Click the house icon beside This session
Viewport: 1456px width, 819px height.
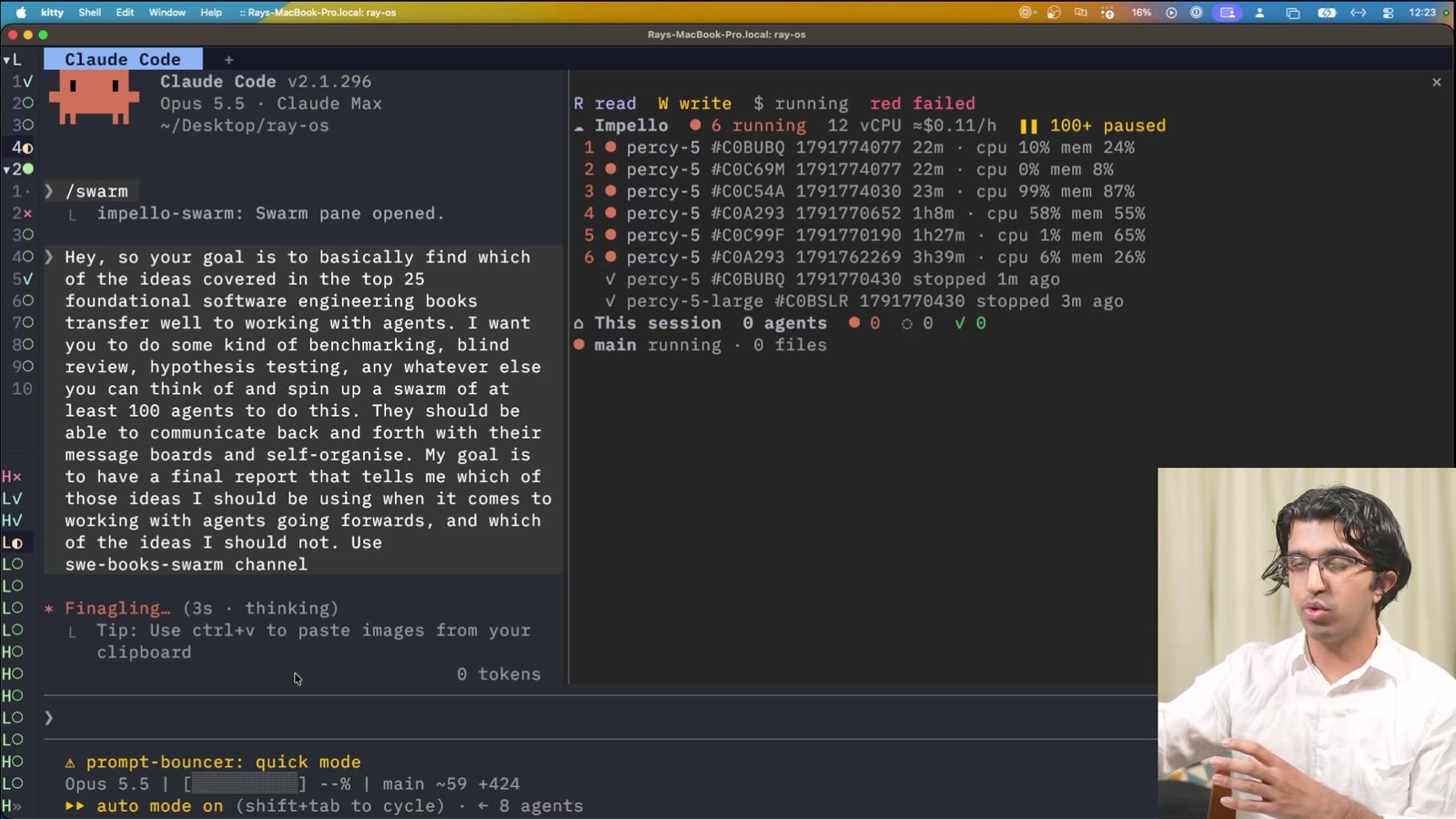click(x=579, y=323)
